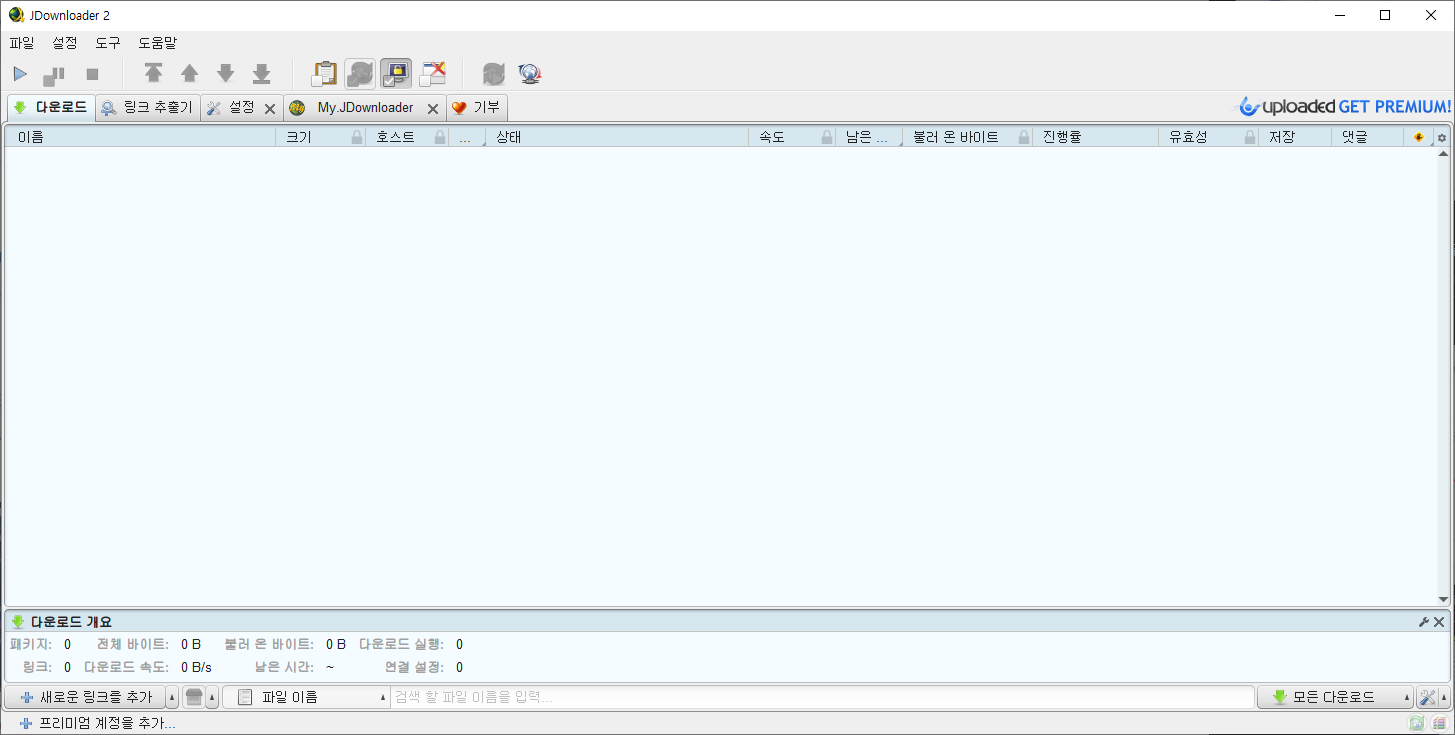Close the My.JDownloader tab

tap(433, 109)
